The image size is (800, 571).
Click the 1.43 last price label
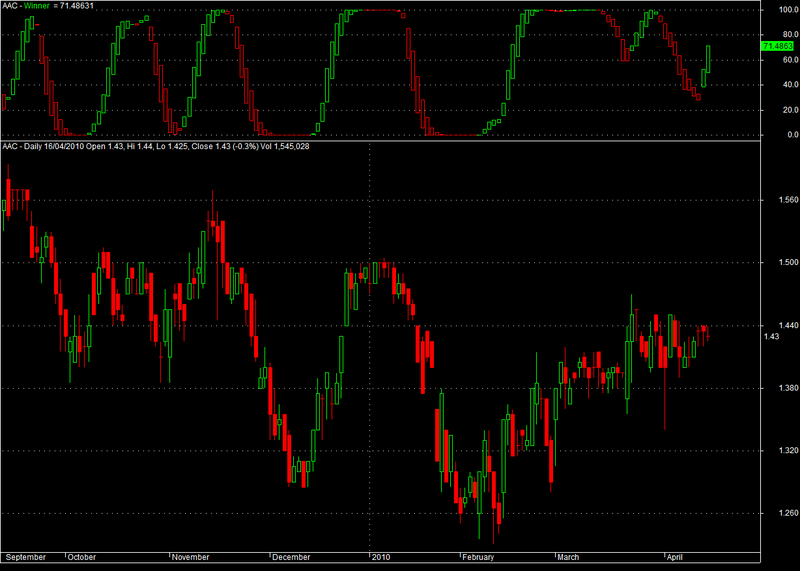click(x=771, y=336)
